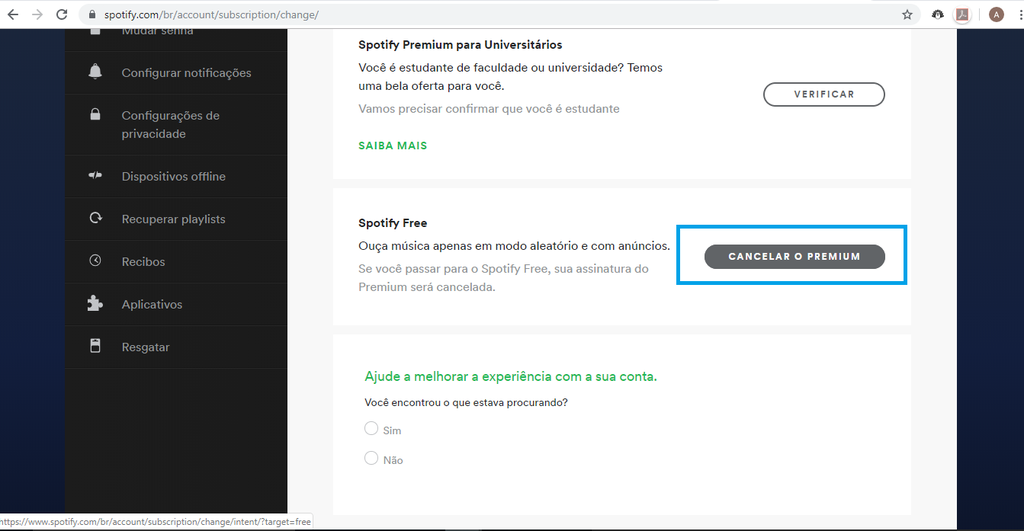This screenshot has width=1024, height=531.
Task: Click 'Vamos precisar confirmar que você é estudante' text
Action: coord(488,108)
